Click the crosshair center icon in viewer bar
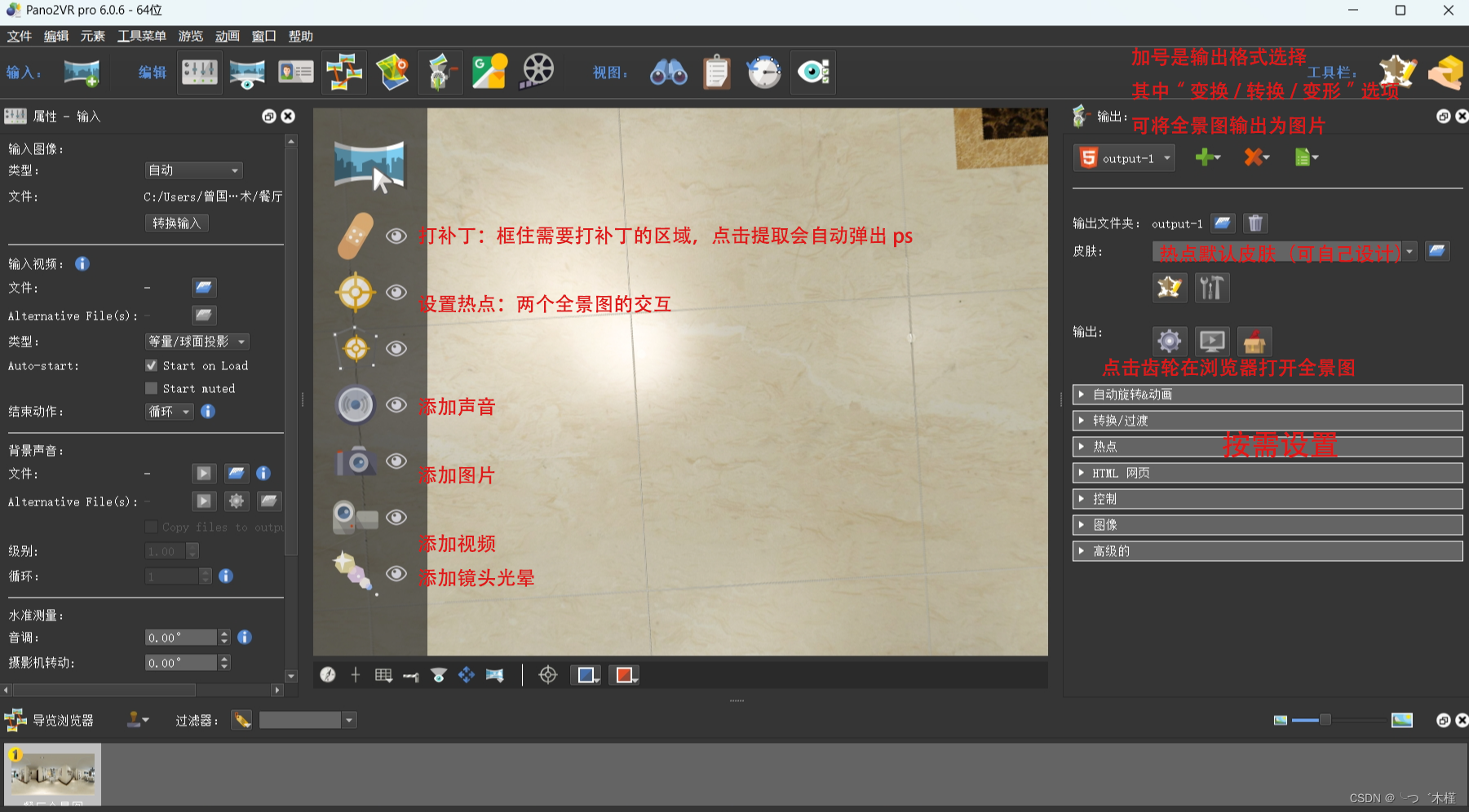1469x812 pixels. (548, 675)
